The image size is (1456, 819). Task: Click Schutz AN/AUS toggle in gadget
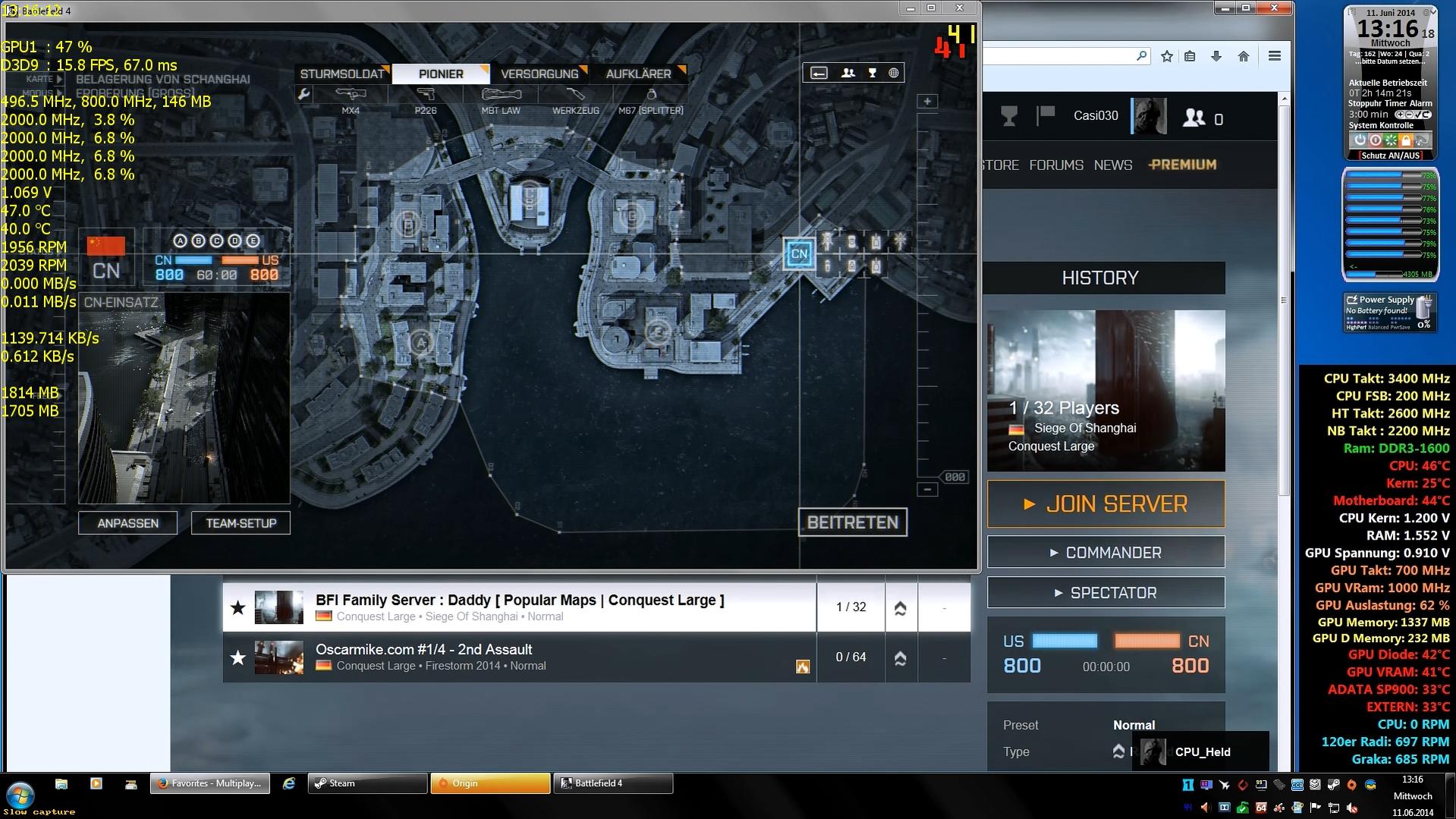[1390, 156]
